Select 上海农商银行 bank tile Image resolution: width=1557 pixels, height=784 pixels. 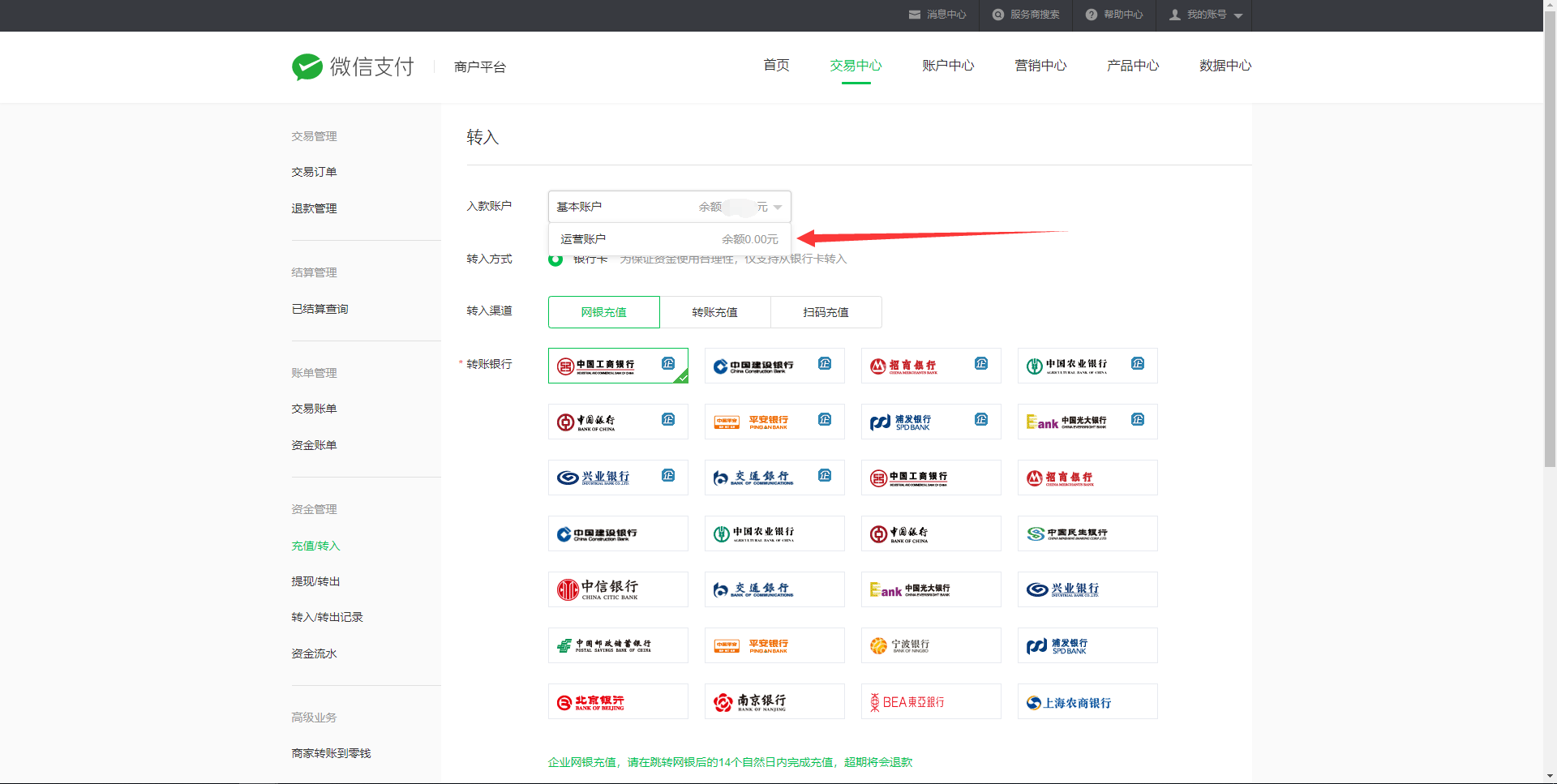(x=1087, y=701)
